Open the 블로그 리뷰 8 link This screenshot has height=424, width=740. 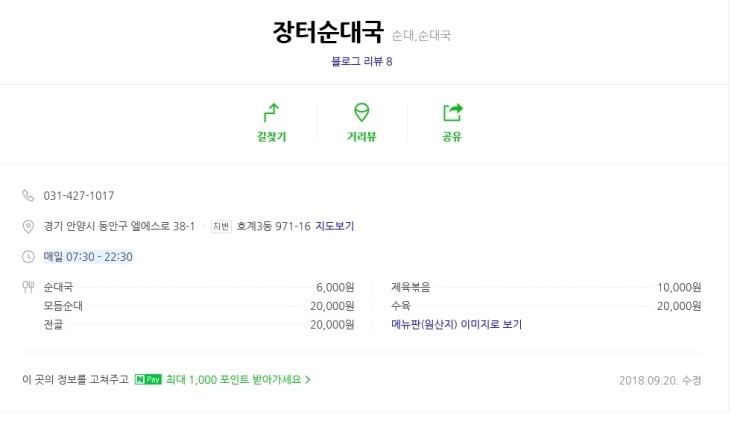(x=362, y=61)
